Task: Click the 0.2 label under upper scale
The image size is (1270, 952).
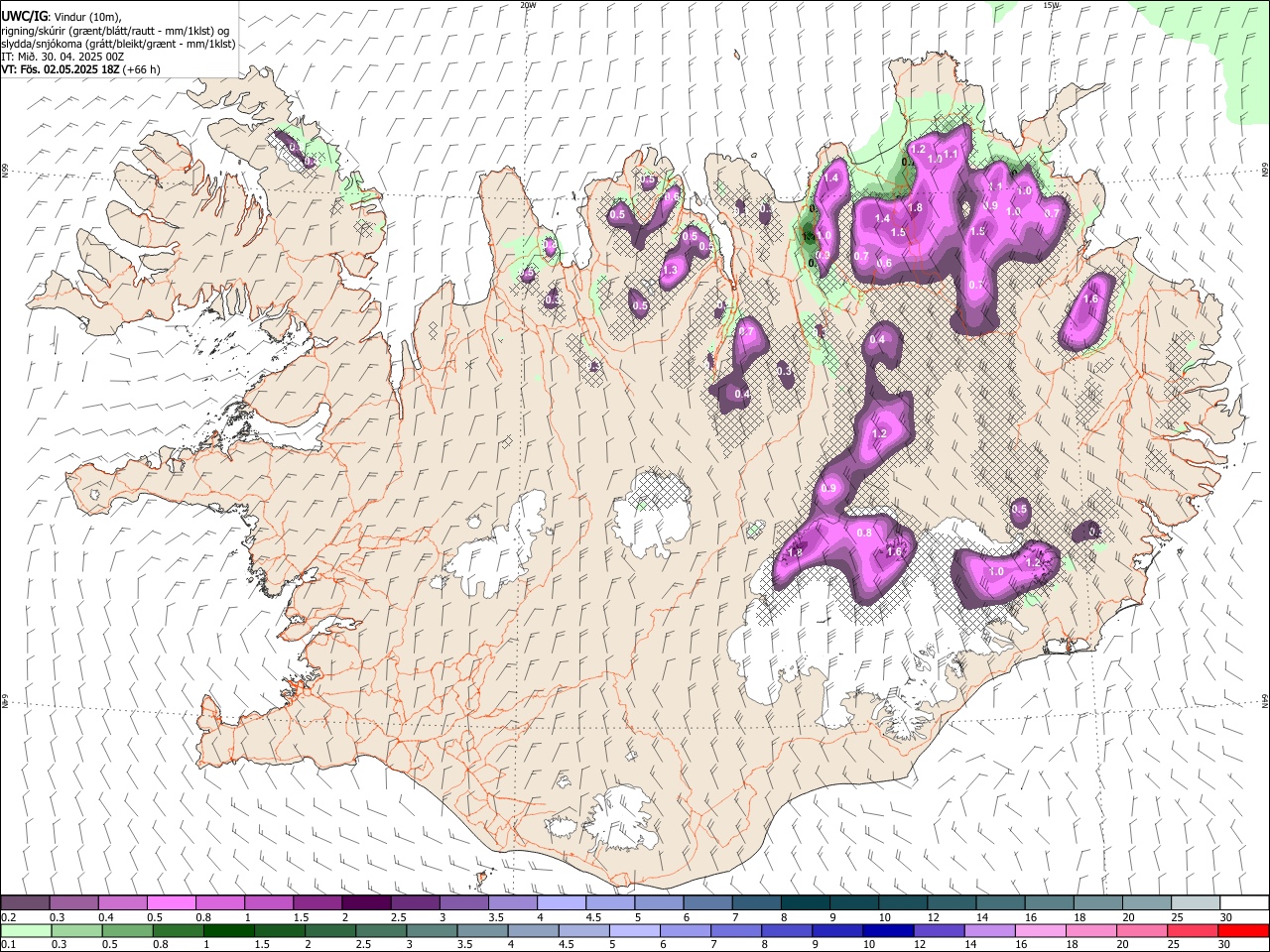Action: point(8,917)
